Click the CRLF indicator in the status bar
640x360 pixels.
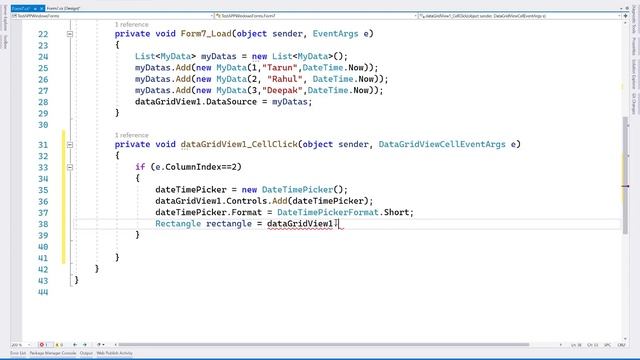tap(621, 345)
